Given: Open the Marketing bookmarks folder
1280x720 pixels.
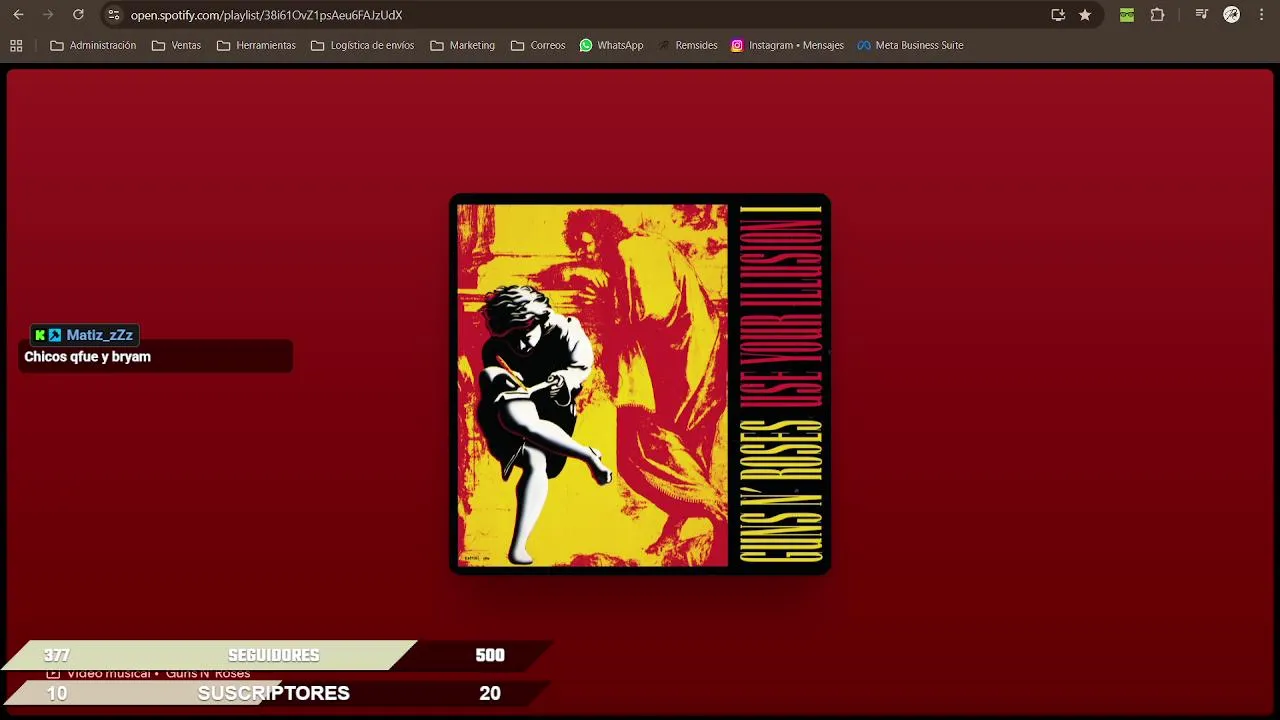Looking at the screenshot, I should [x=462, y=45].
